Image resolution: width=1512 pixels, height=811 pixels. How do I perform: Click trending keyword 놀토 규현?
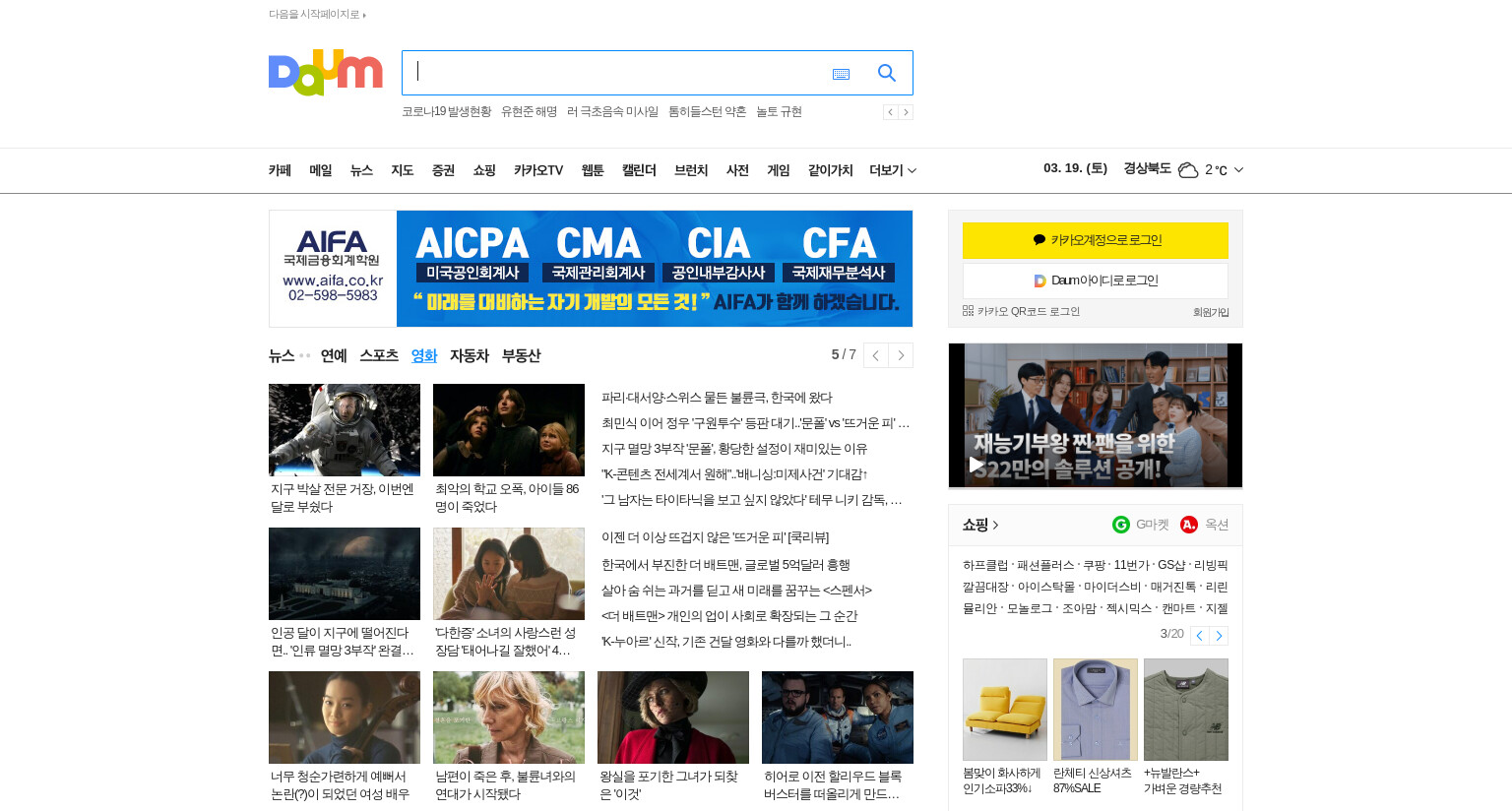coord(779,112)
